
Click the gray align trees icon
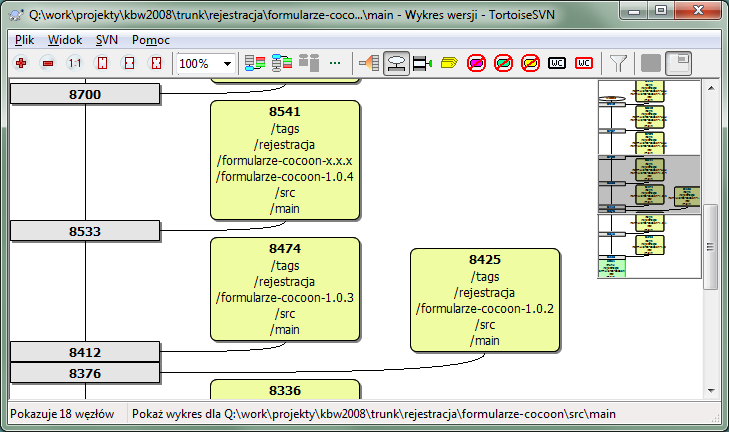[x=309, y=63]
